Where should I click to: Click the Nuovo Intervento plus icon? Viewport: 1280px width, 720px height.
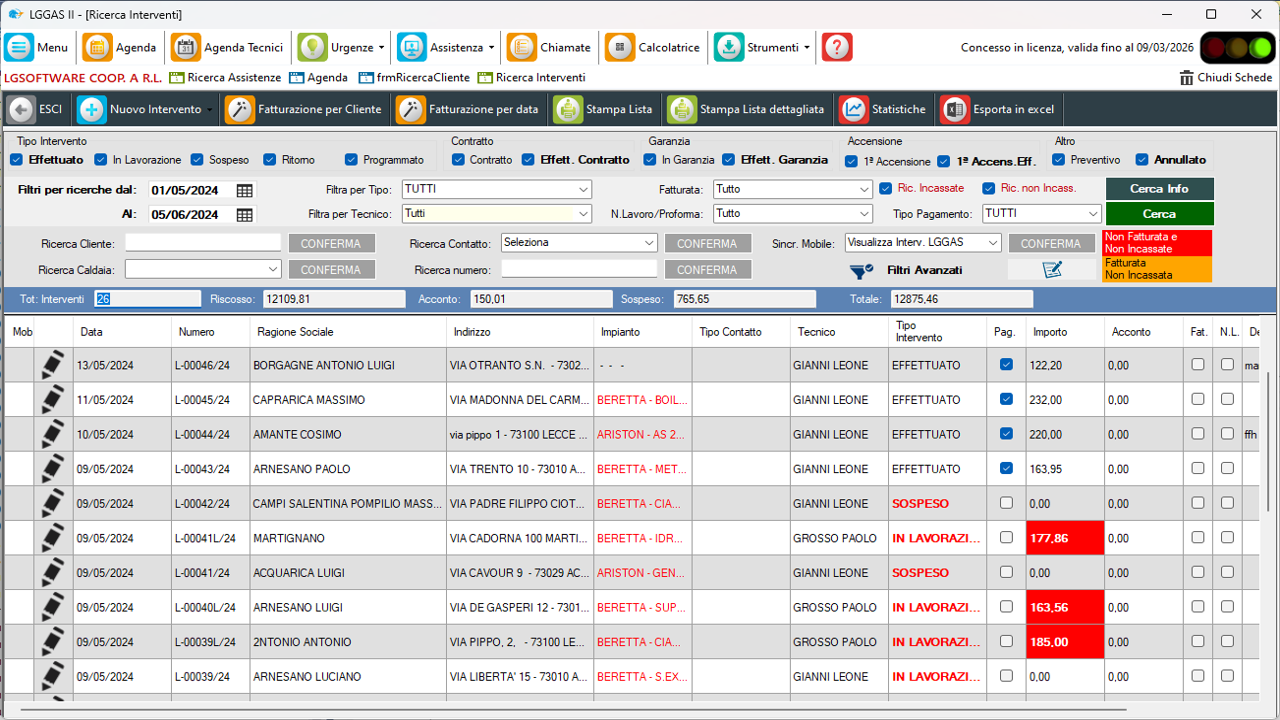[x=92, y=110]
